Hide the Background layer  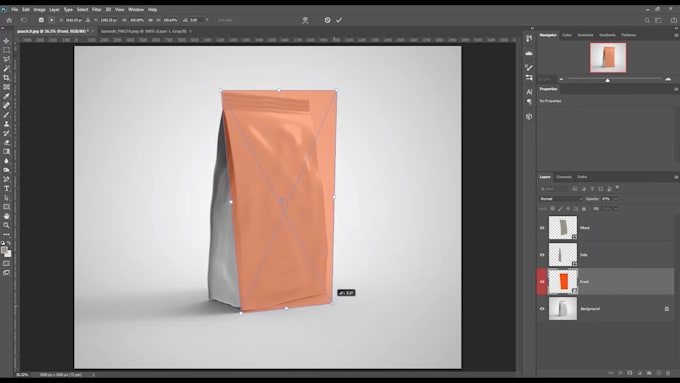click(x=542, y=309)
